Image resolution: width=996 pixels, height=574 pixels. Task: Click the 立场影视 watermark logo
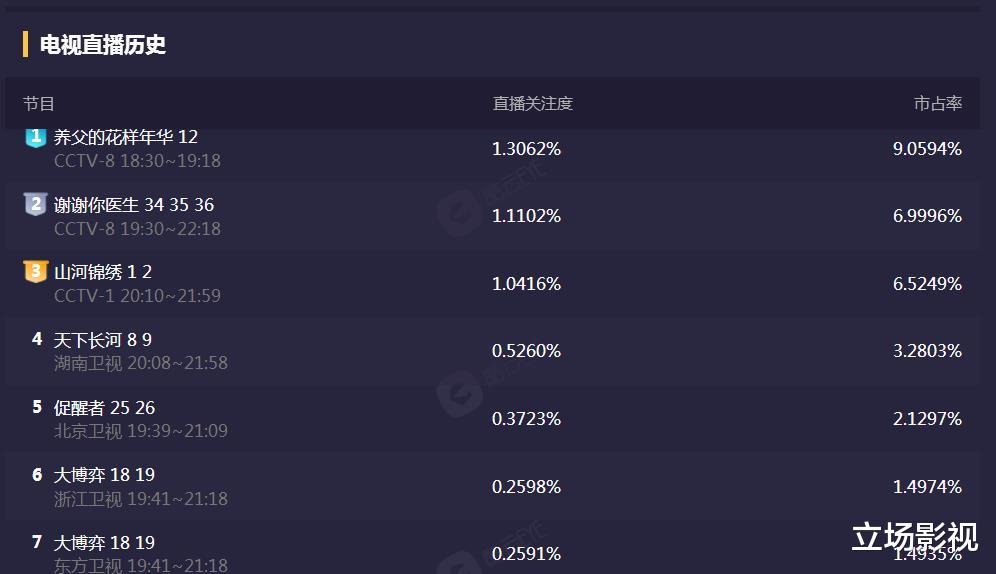coord(914,537)
